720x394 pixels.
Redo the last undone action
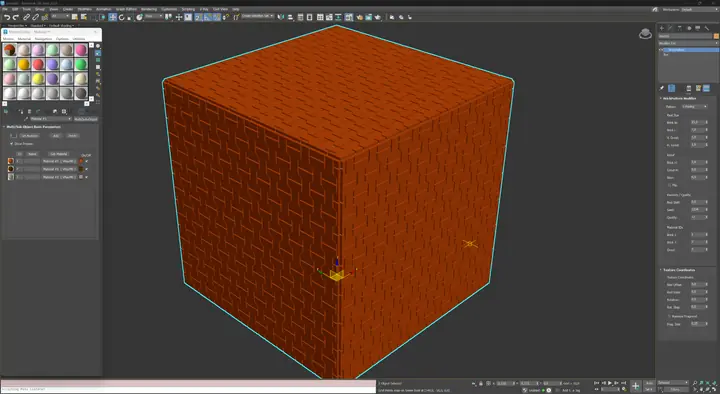coord(16,17)
